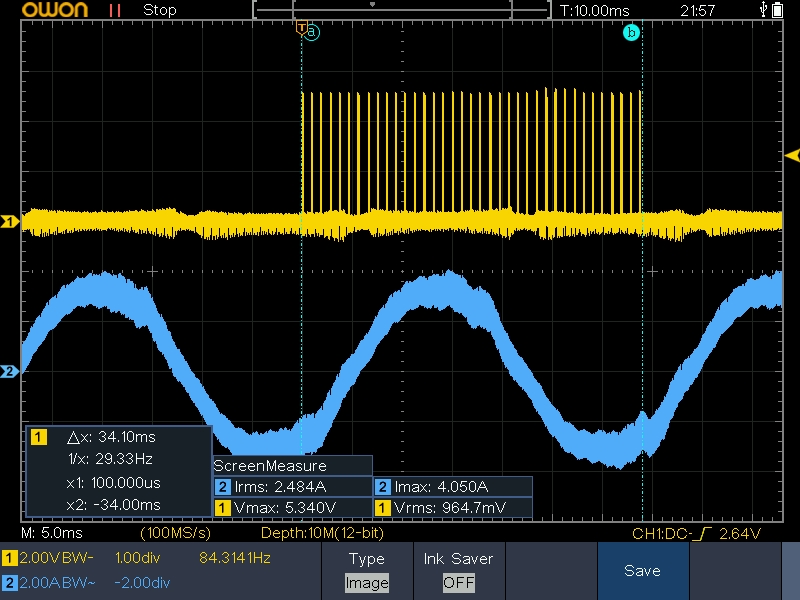Screen dimensions: 800x600
Task: Click the channel 2 2.00A scale readout
Action: (57, 582)
